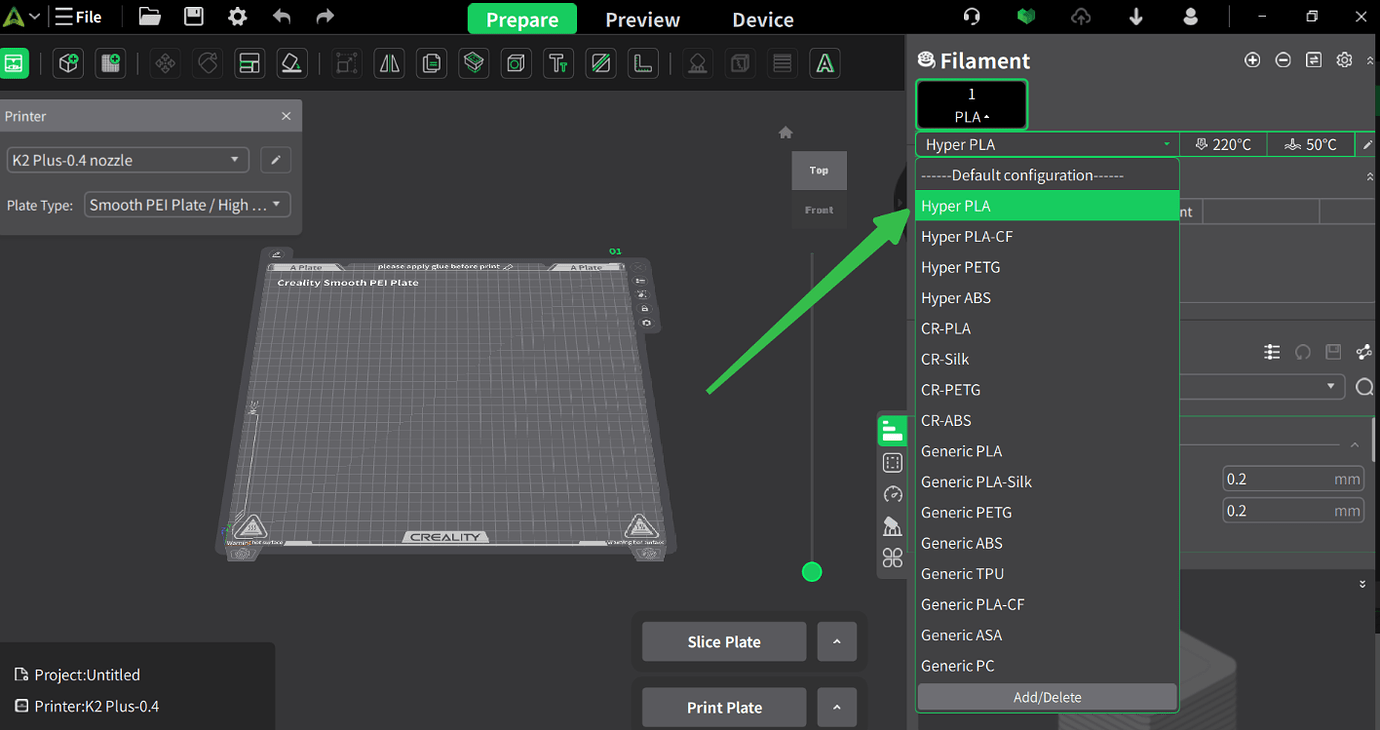Activate the Text tool in the toolbar

click(x=558, y=62)
